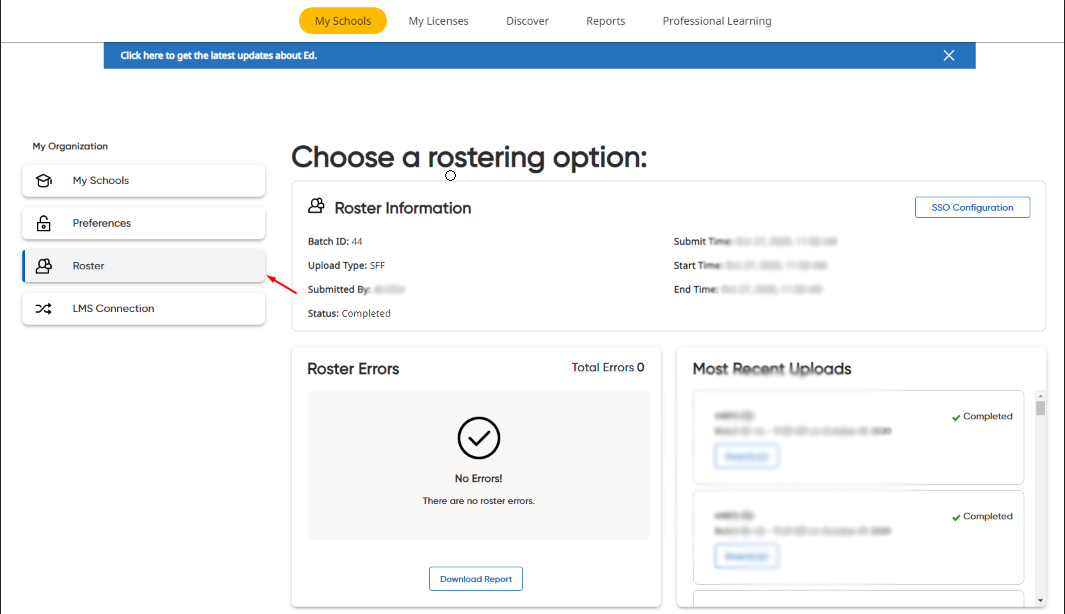The height and width of the screenshot is (614, 1065).
Task: Dismiss the blue updates banner
Action: 948,55
